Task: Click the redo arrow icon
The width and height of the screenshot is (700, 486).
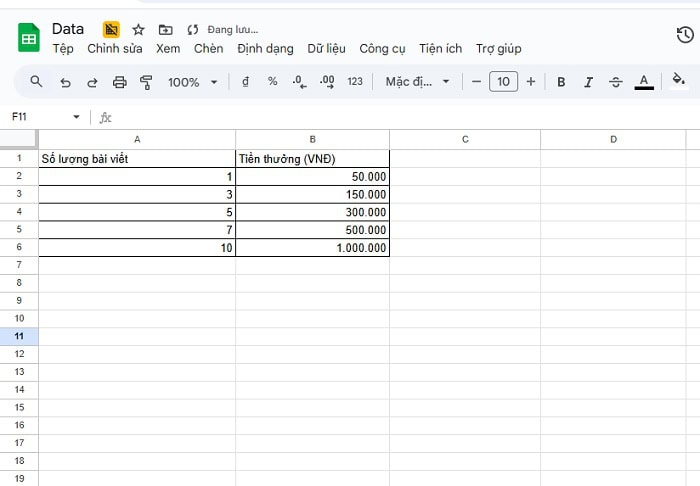Action: [x=92, y=82]
